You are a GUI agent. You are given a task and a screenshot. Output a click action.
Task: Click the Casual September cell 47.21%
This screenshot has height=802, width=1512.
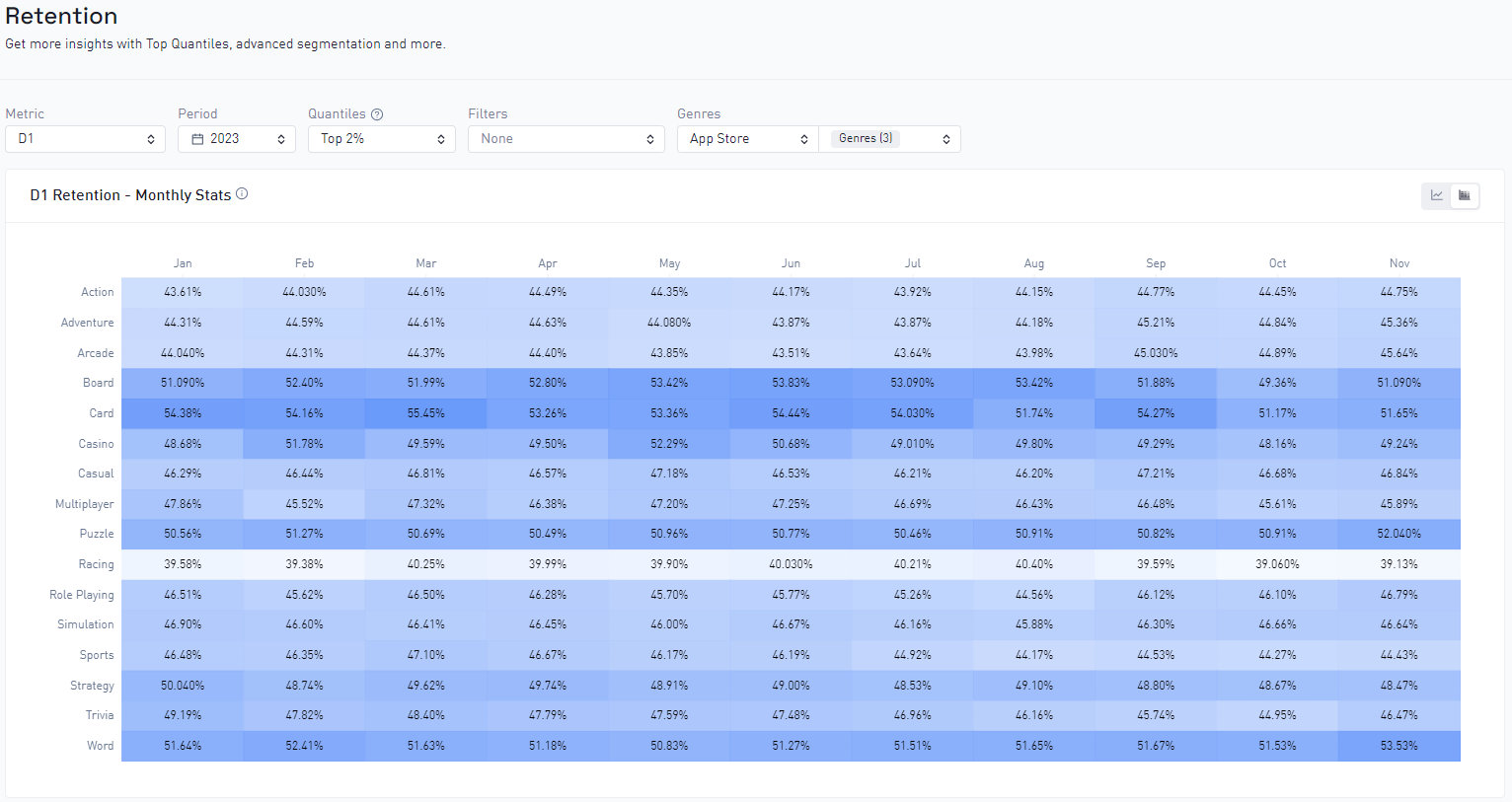click(1156, 474)
